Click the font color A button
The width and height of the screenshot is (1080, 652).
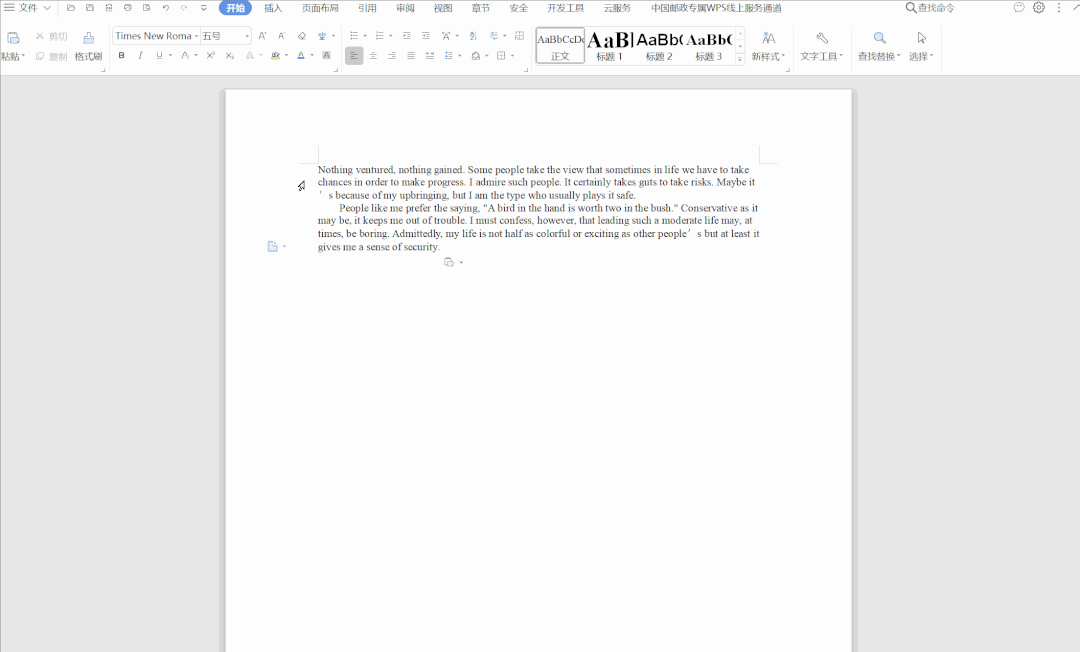[301, 55]
